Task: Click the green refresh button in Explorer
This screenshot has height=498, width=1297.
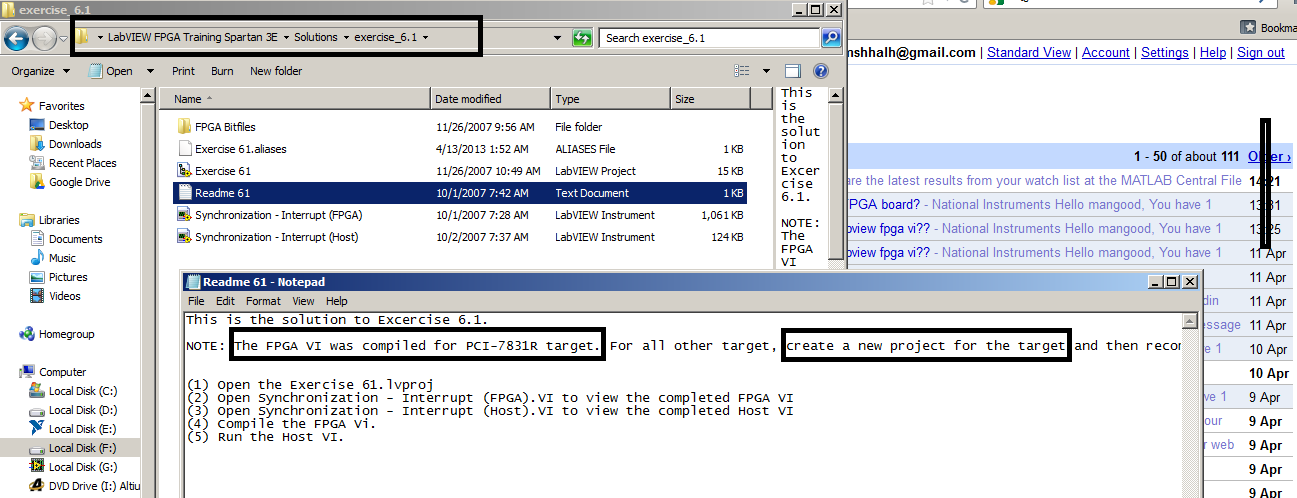Action: click(x=582, y=38)
